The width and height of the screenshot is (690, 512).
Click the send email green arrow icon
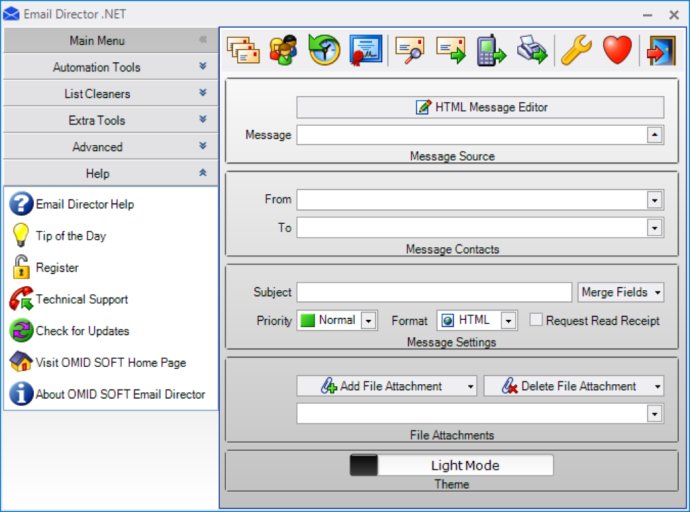pyautogui.click(x=451, y=50)
